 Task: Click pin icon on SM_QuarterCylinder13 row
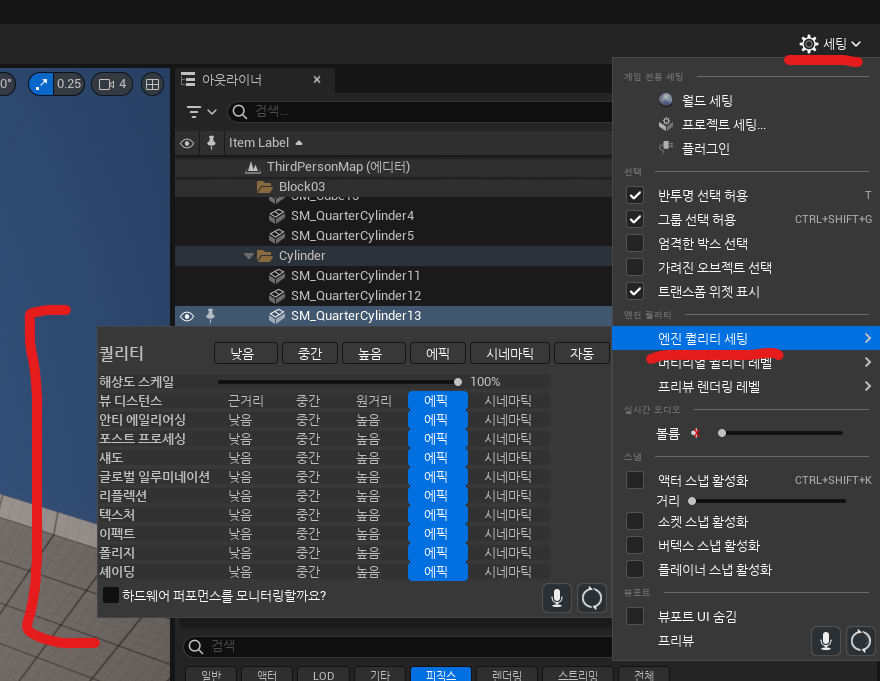(210, 316)
